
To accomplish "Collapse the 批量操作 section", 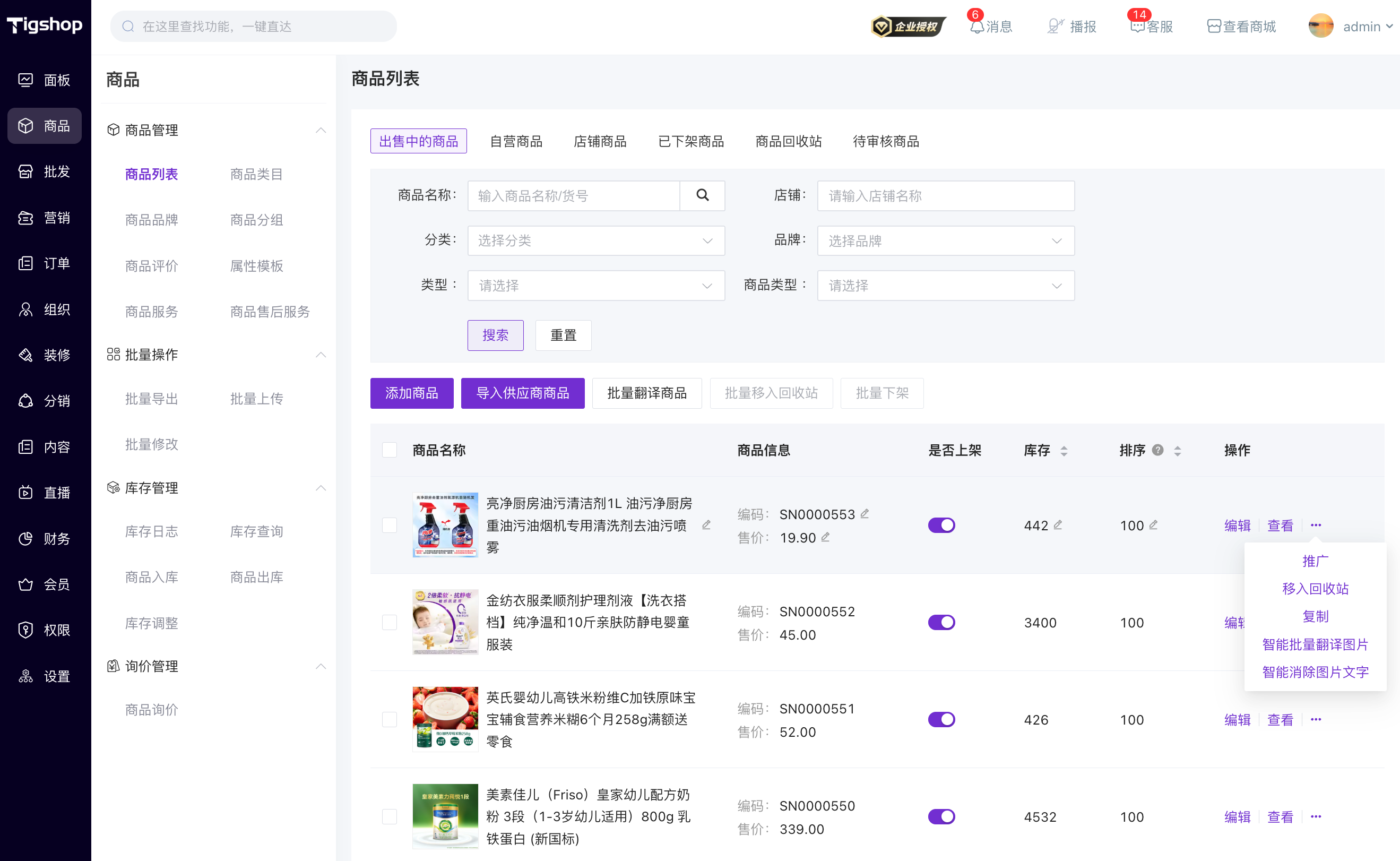I will coord(321,354).
